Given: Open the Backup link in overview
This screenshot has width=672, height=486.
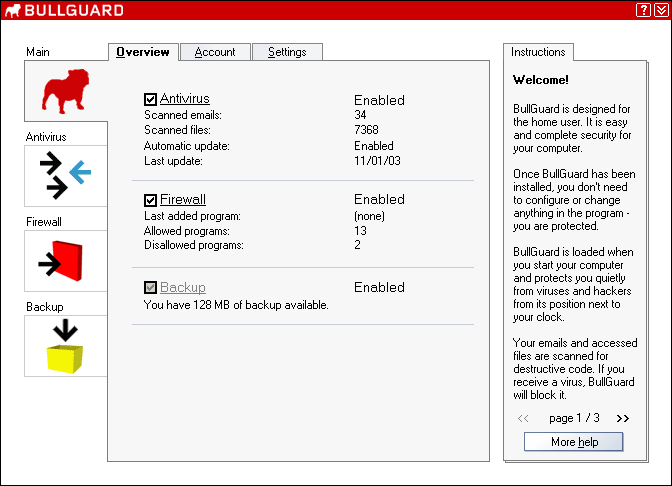Looking at the screenshot, I should [183, 287].
